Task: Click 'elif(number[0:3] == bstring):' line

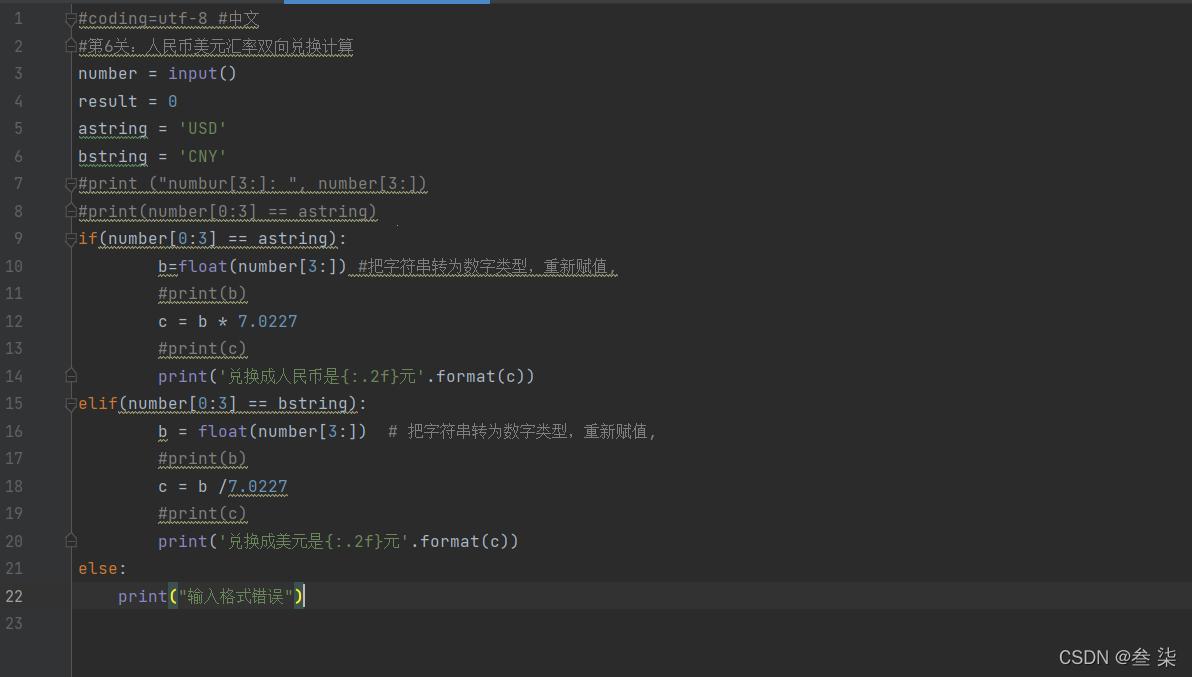Action: (222, 403)
